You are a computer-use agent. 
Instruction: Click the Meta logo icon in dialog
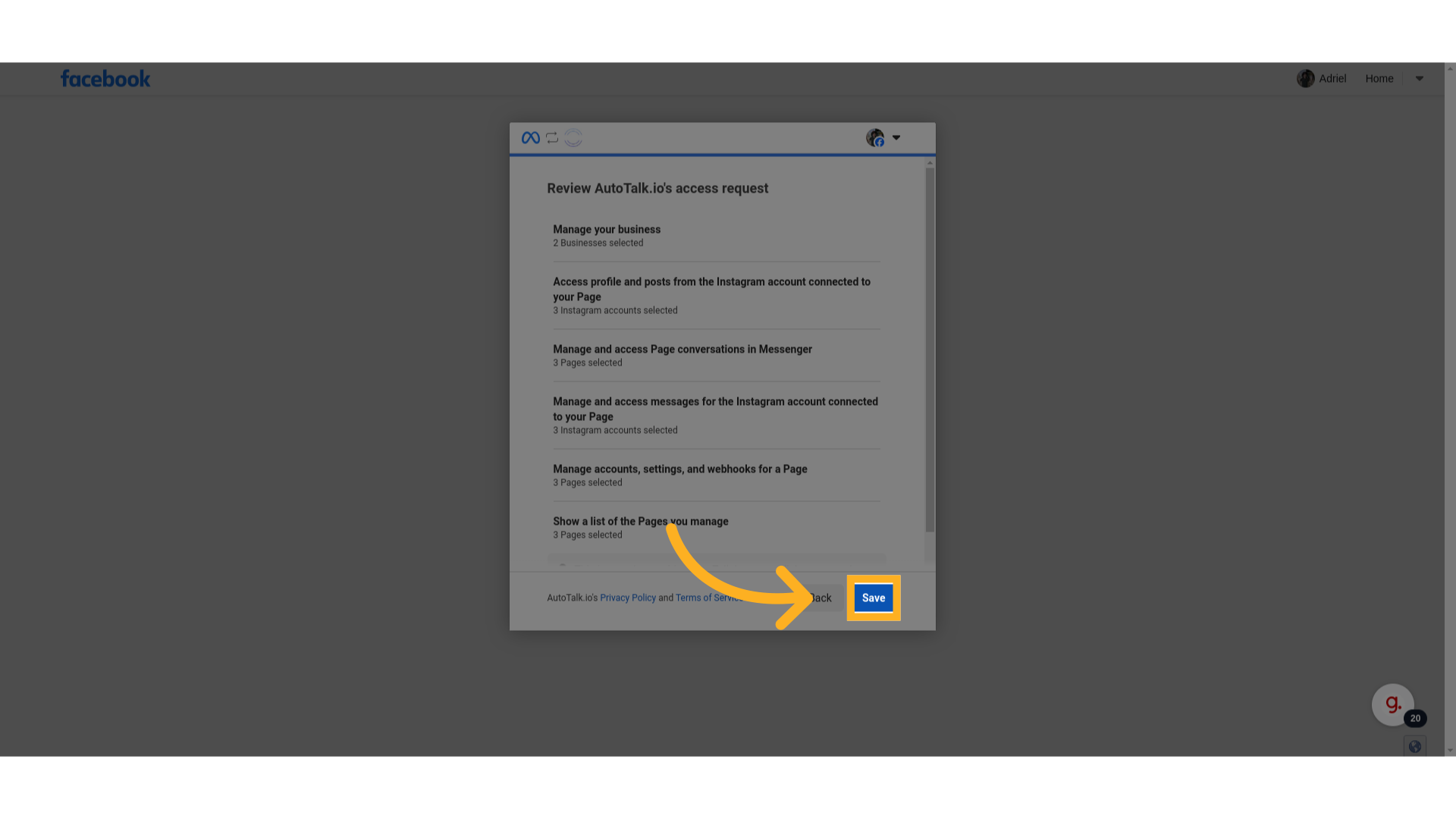click(531, 137)
